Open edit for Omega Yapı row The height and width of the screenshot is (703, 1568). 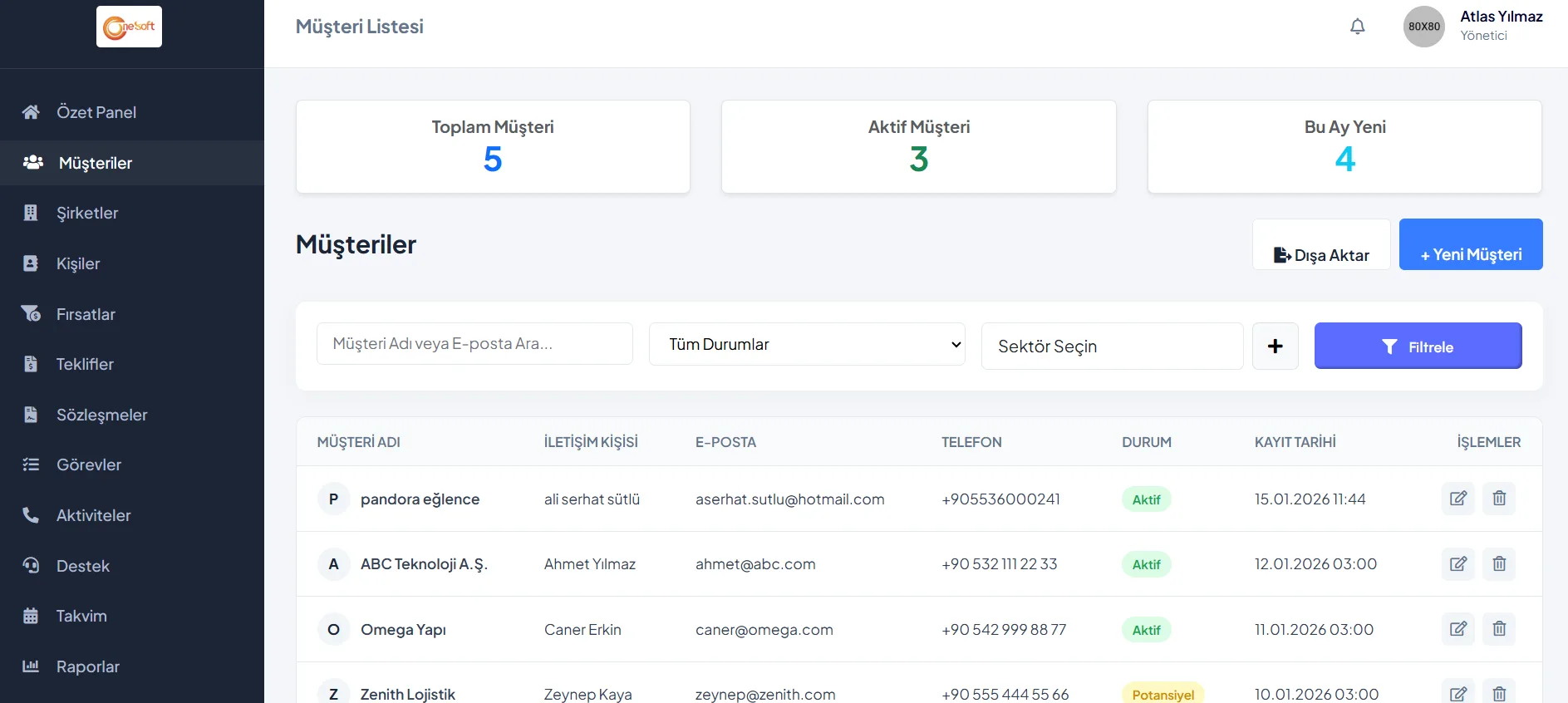tap(1457, 629)
